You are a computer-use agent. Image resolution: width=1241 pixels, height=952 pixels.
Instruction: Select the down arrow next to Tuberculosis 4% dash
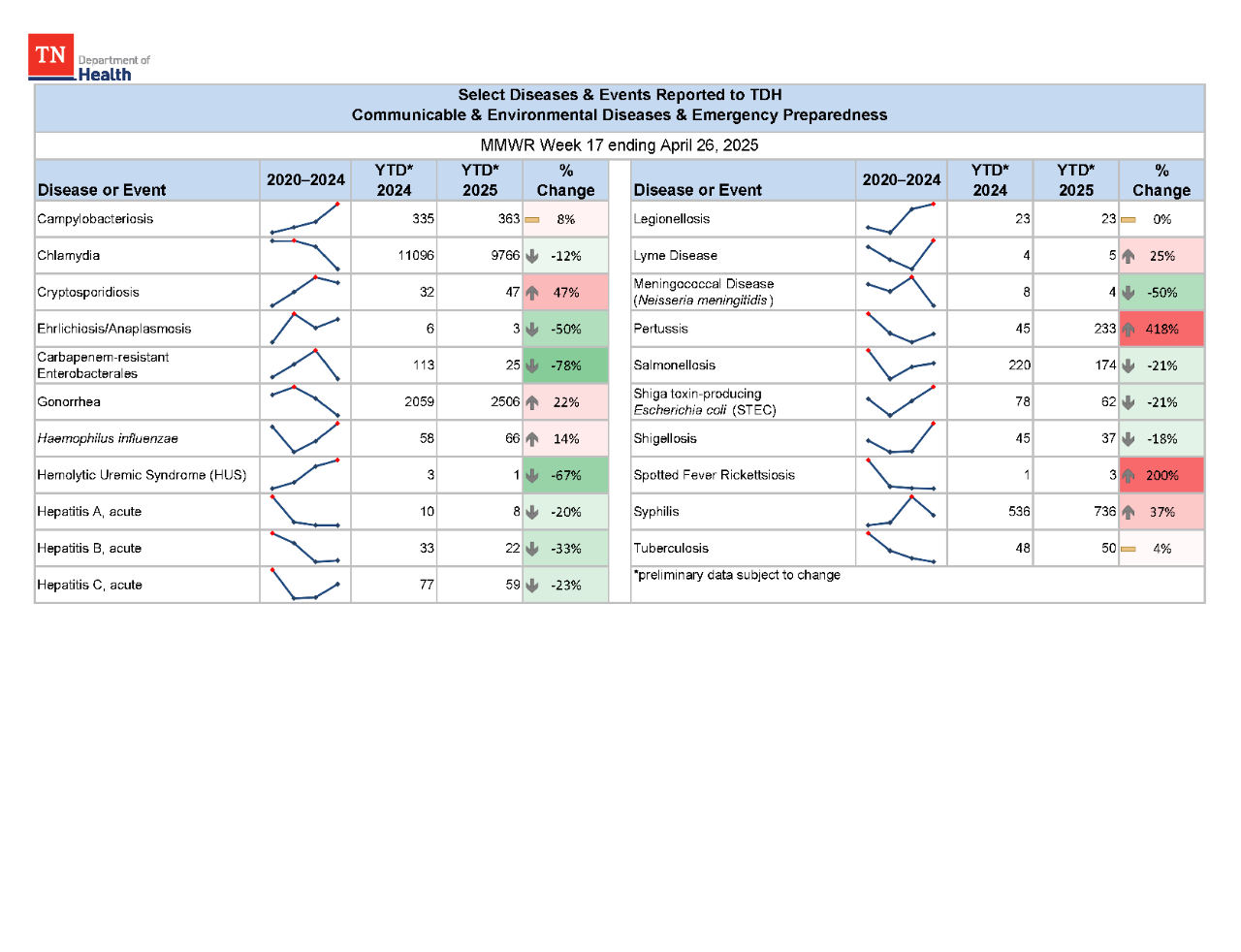pyautogui.click(x=1128, y=548)
